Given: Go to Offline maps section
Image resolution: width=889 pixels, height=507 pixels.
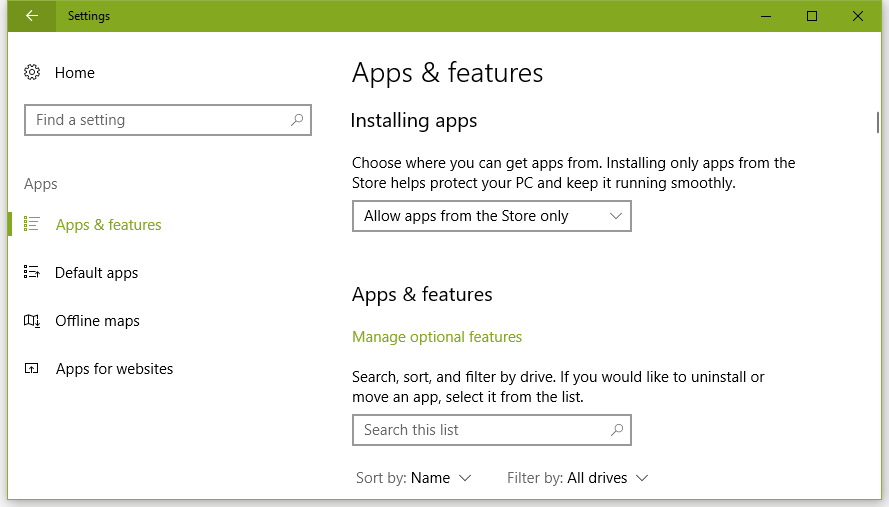Looking at the screenshot, I should [x=97, y=321].
